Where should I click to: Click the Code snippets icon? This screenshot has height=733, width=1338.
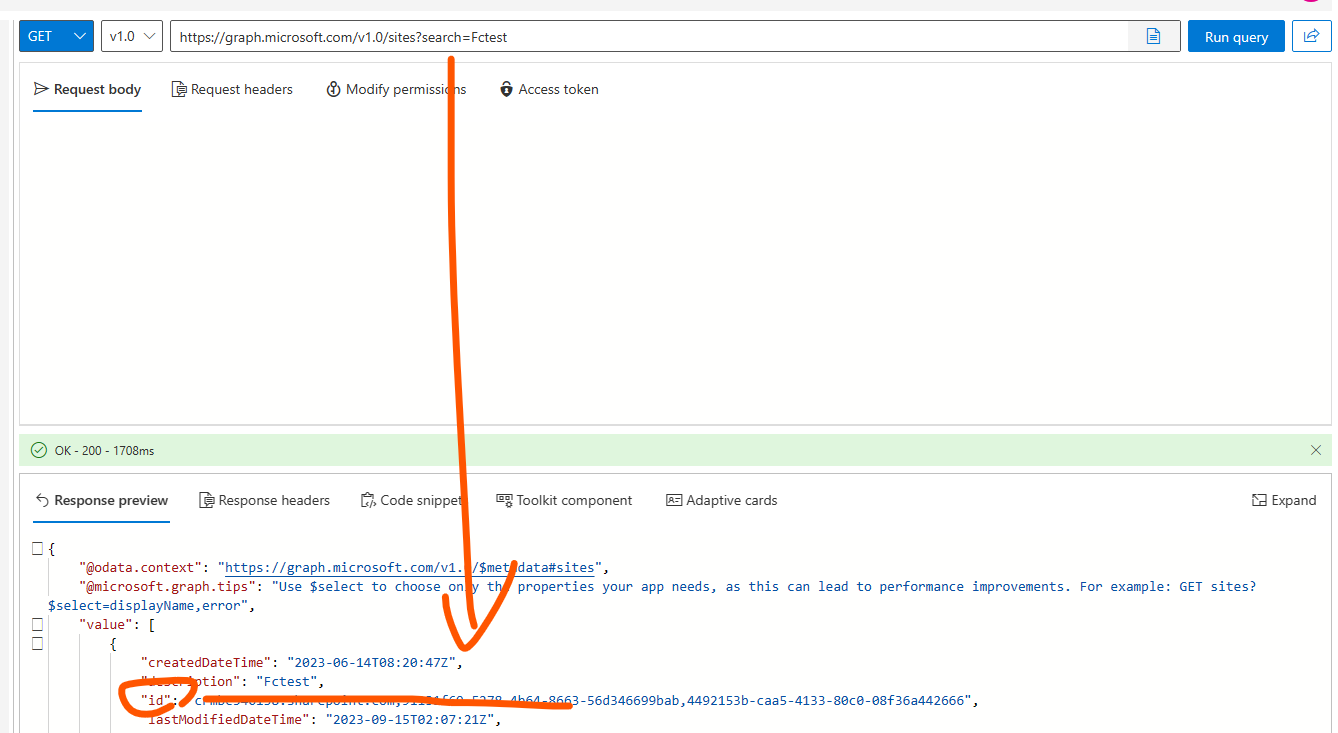(368, 500)
